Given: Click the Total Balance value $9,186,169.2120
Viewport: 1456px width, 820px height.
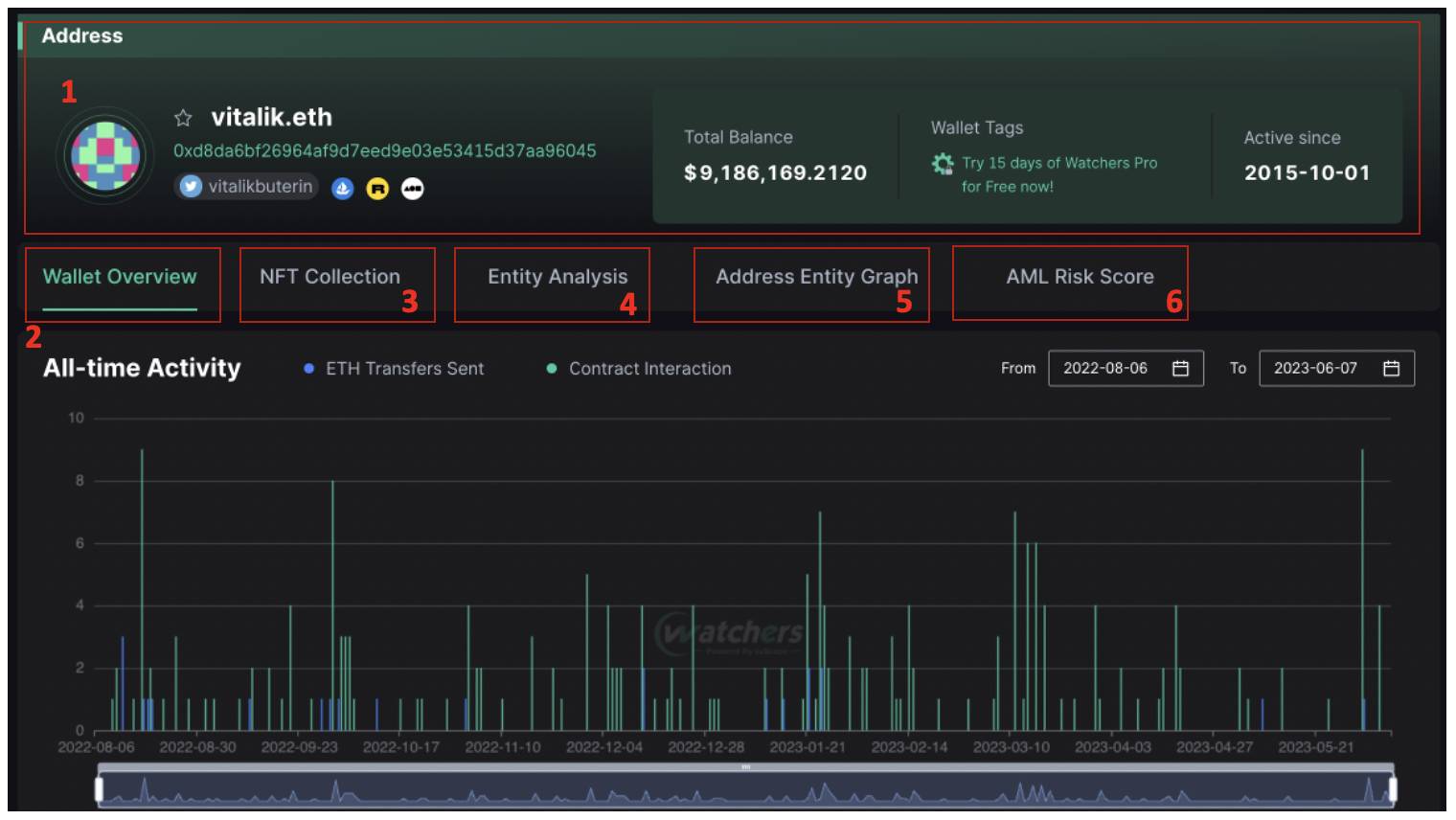Looking at the screenshot, I should point(775,173).
